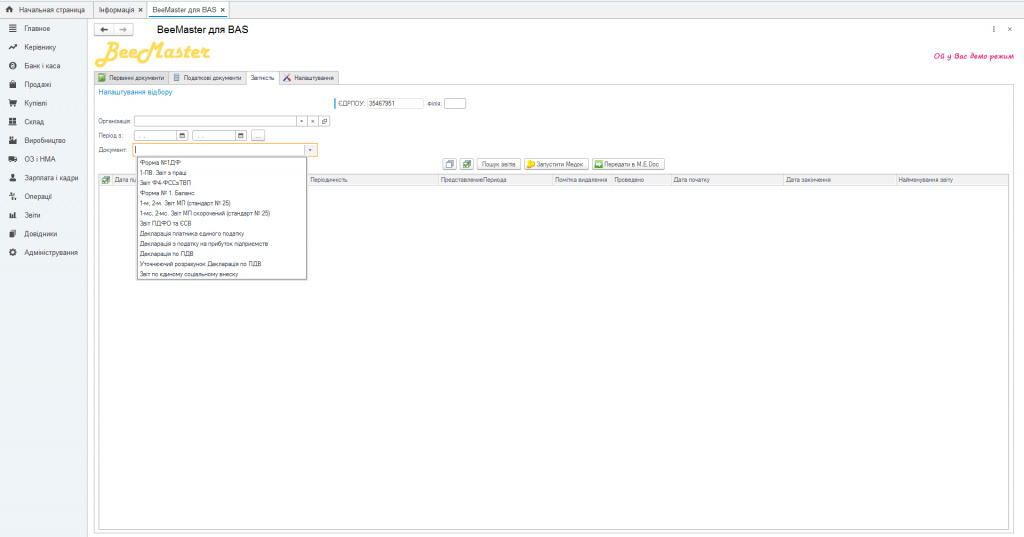Select the Звітність tab

[x=263, y=78]
